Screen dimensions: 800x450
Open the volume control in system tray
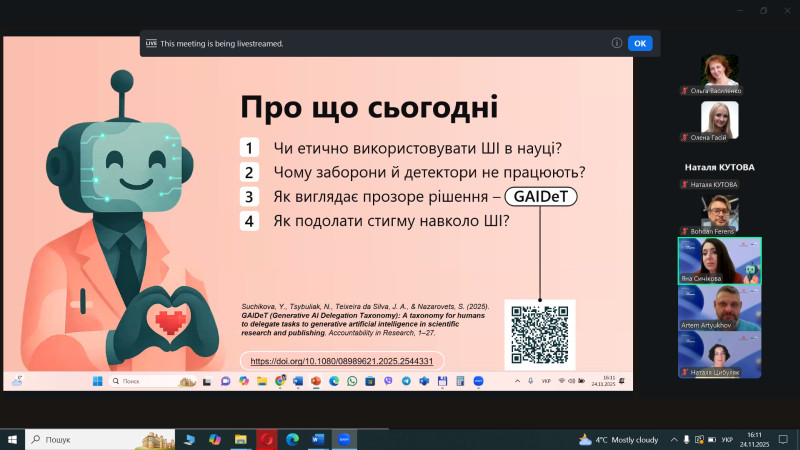pyautogui.click(x=711, y=439)
